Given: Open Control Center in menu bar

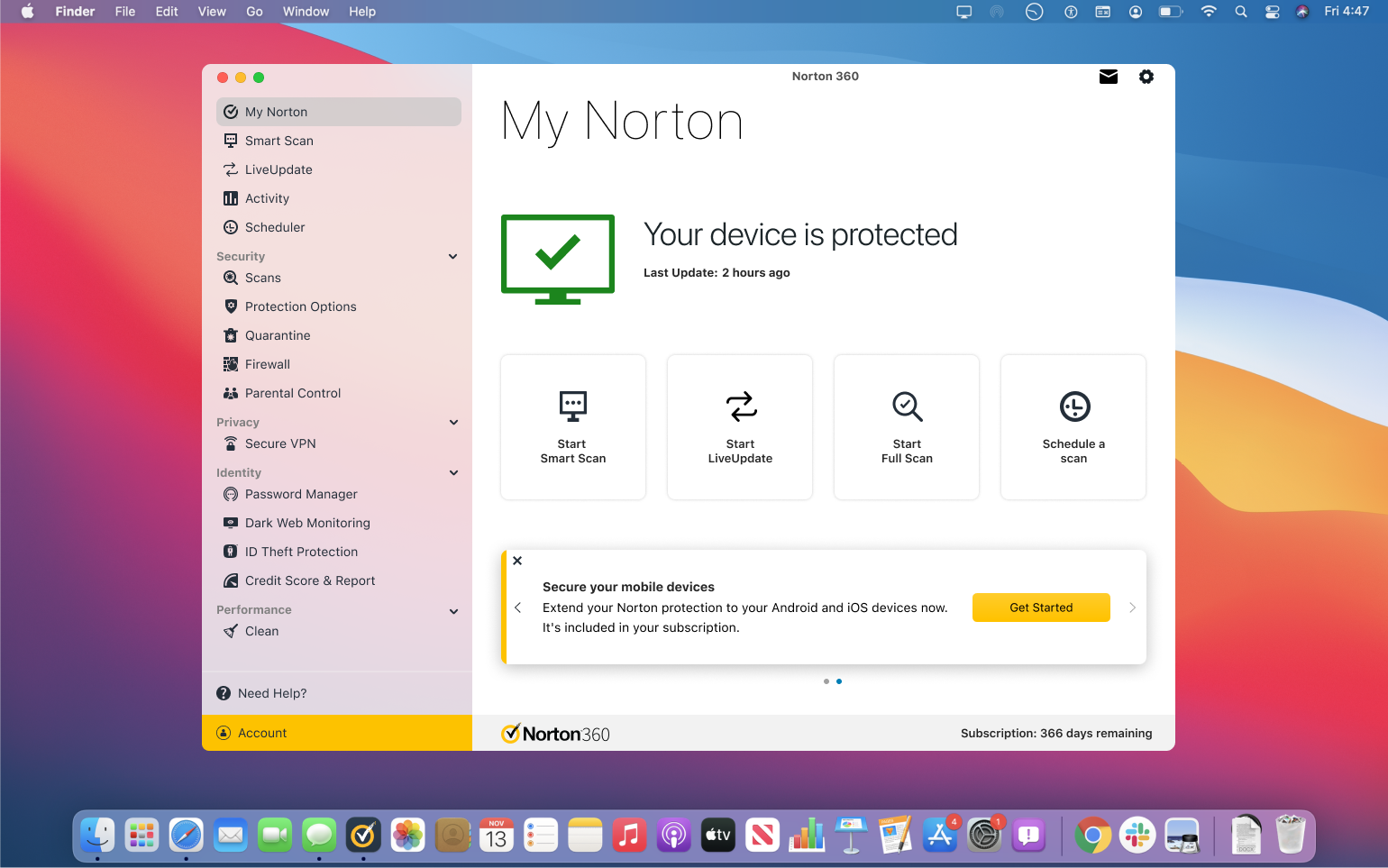Looking at the screenshot, I should (x=1272, y=12).
